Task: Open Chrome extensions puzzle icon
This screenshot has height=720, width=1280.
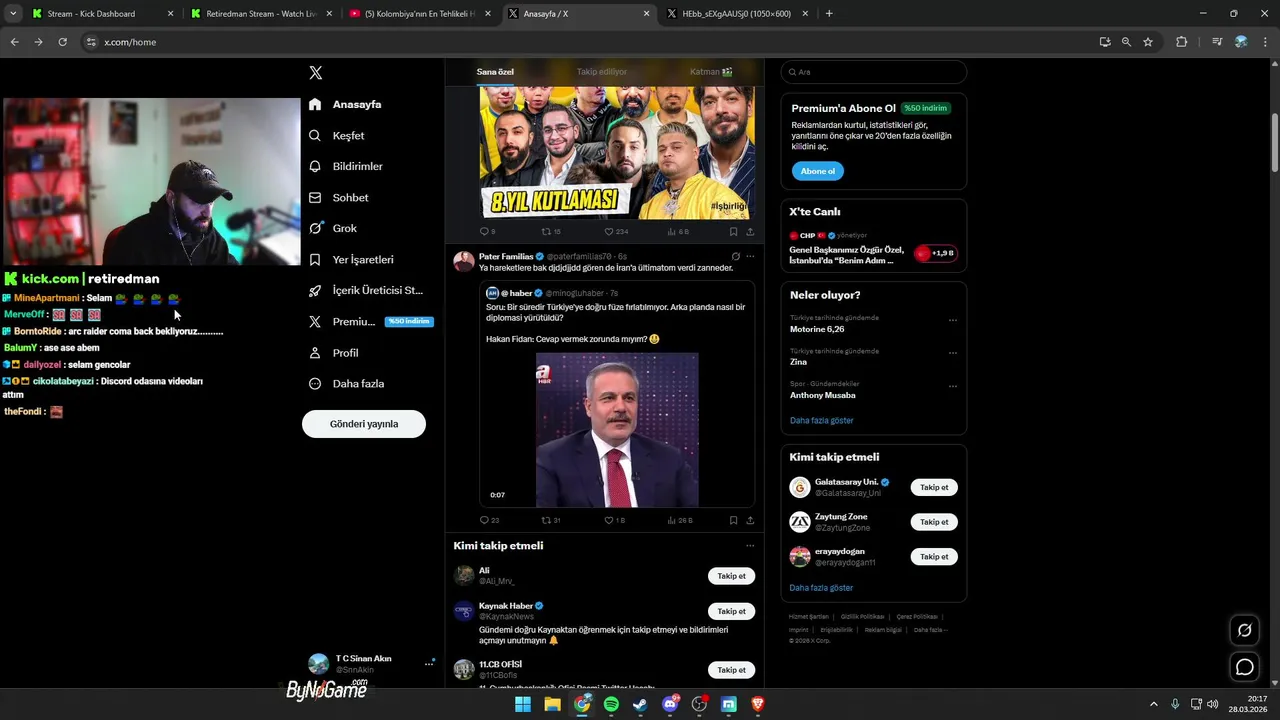Action: click(1181, 42)
